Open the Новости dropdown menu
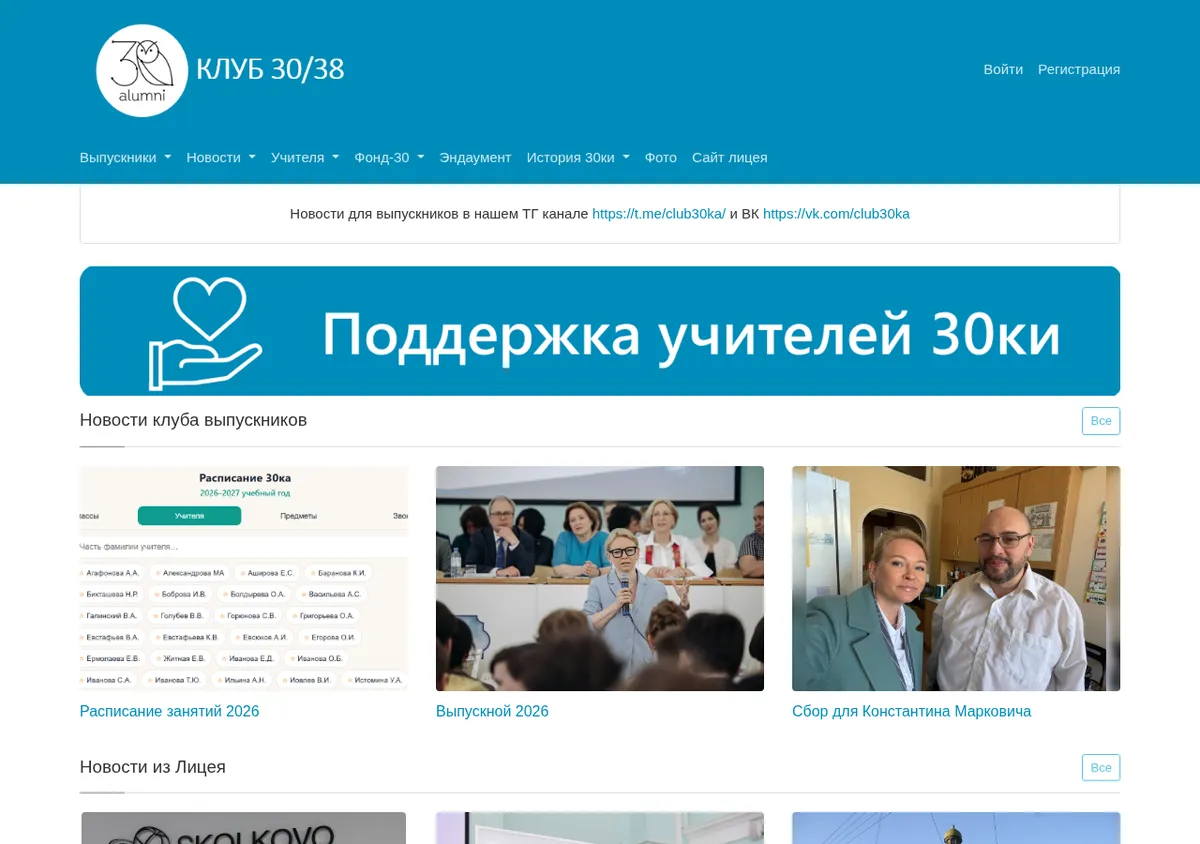 tap(221, 157)
